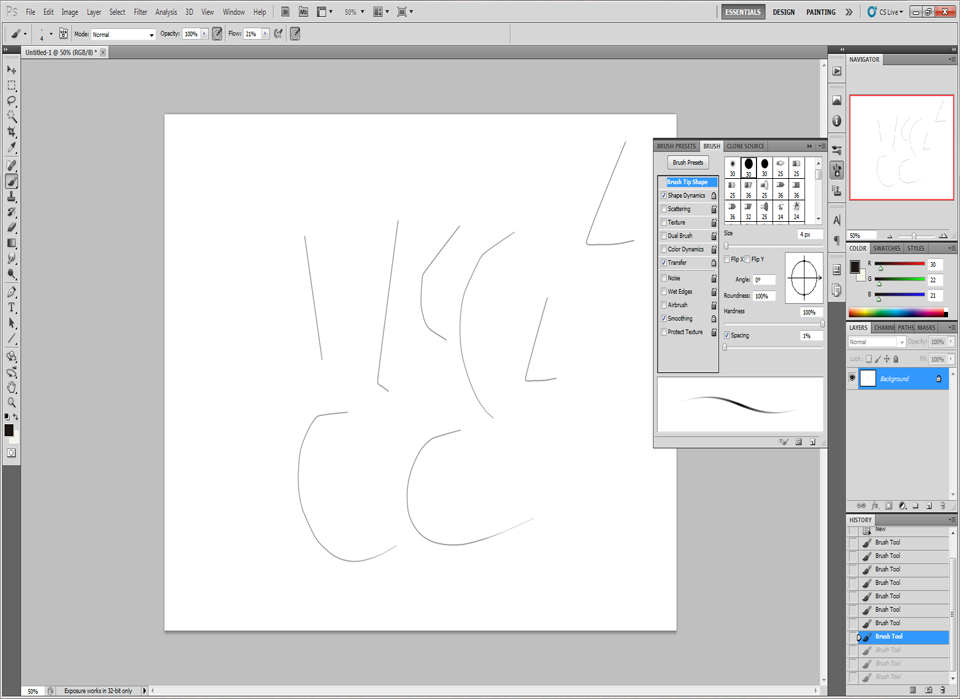Switch to the Swatches tab

coord(886,248)
